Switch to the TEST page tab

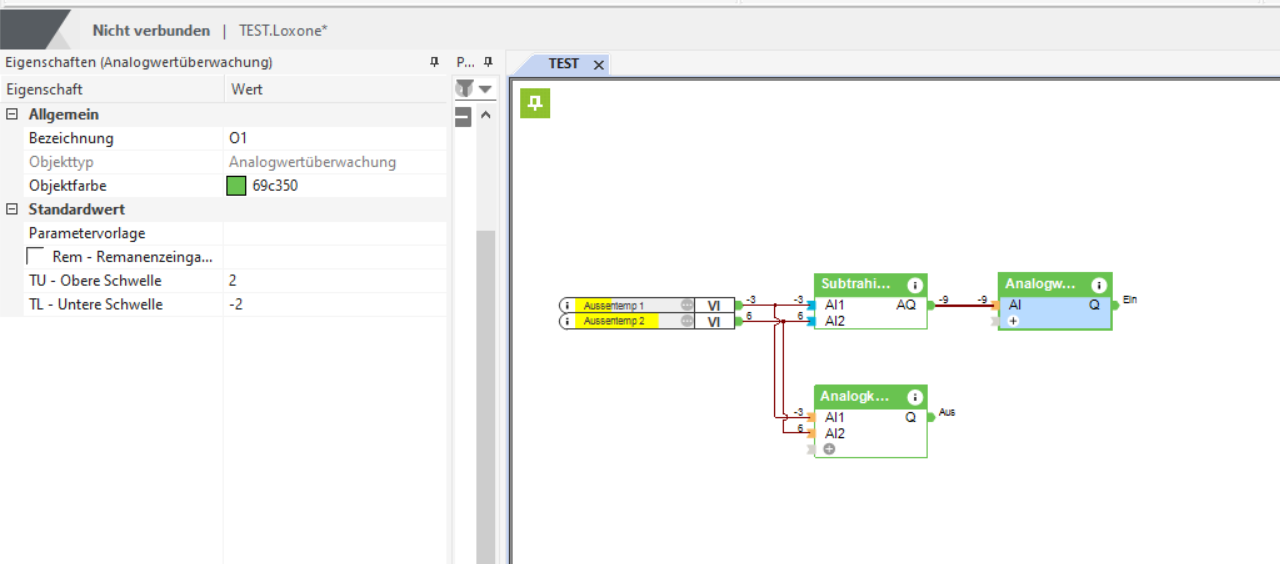pos(563,64)
